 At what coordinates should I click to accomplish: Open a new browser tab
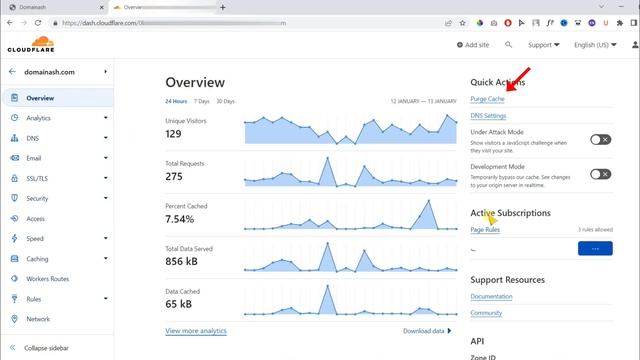223,7
